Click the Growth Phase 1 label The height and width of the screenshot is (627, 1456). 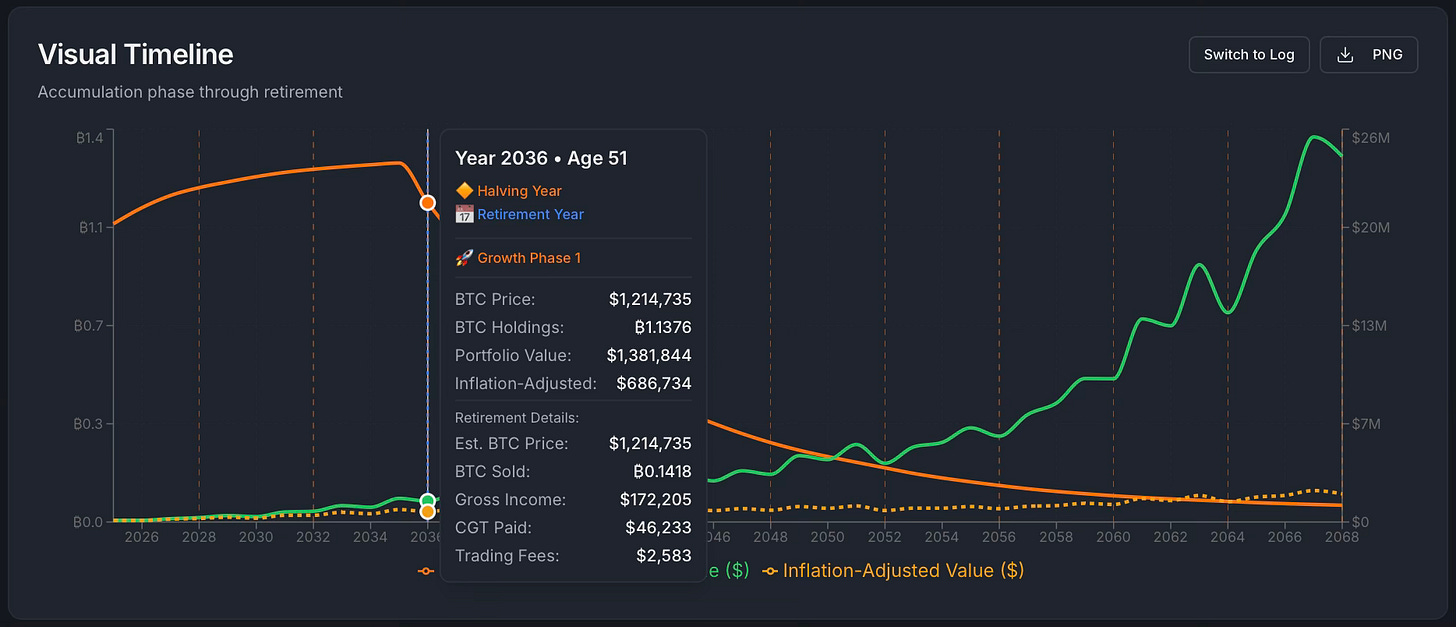(529, 257)
